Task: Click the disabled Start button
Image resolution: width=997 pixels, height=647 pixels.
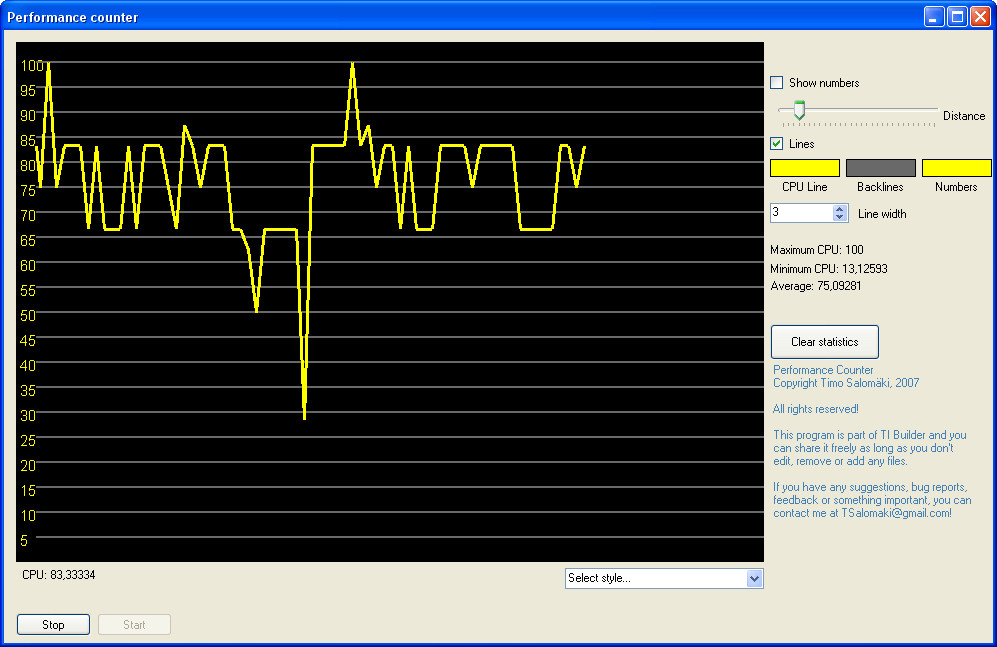Action: pyautogui.click(x=134, y=625)
